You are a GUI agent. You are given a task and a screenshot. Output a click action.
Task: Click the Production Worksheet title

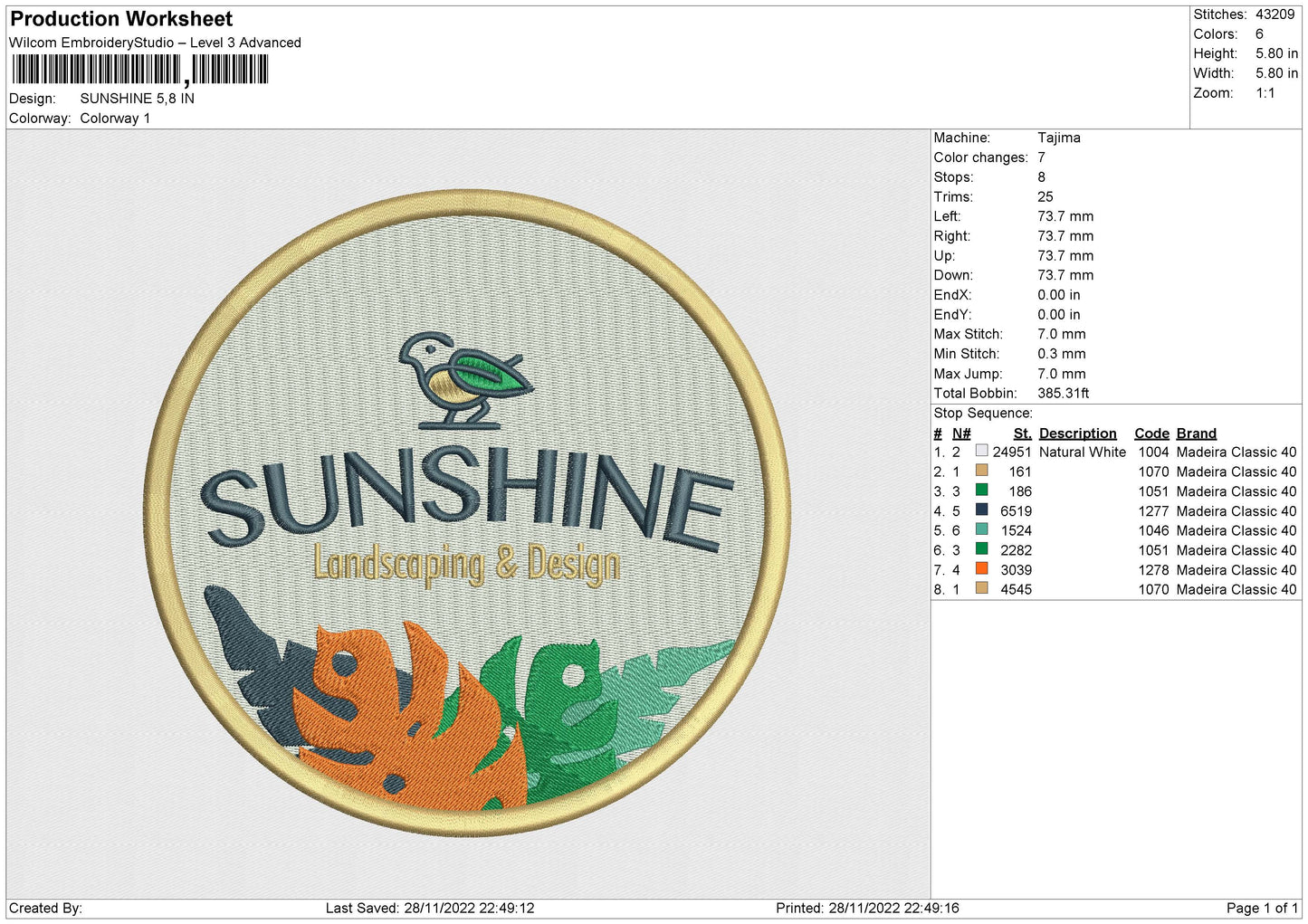point(121,19)
